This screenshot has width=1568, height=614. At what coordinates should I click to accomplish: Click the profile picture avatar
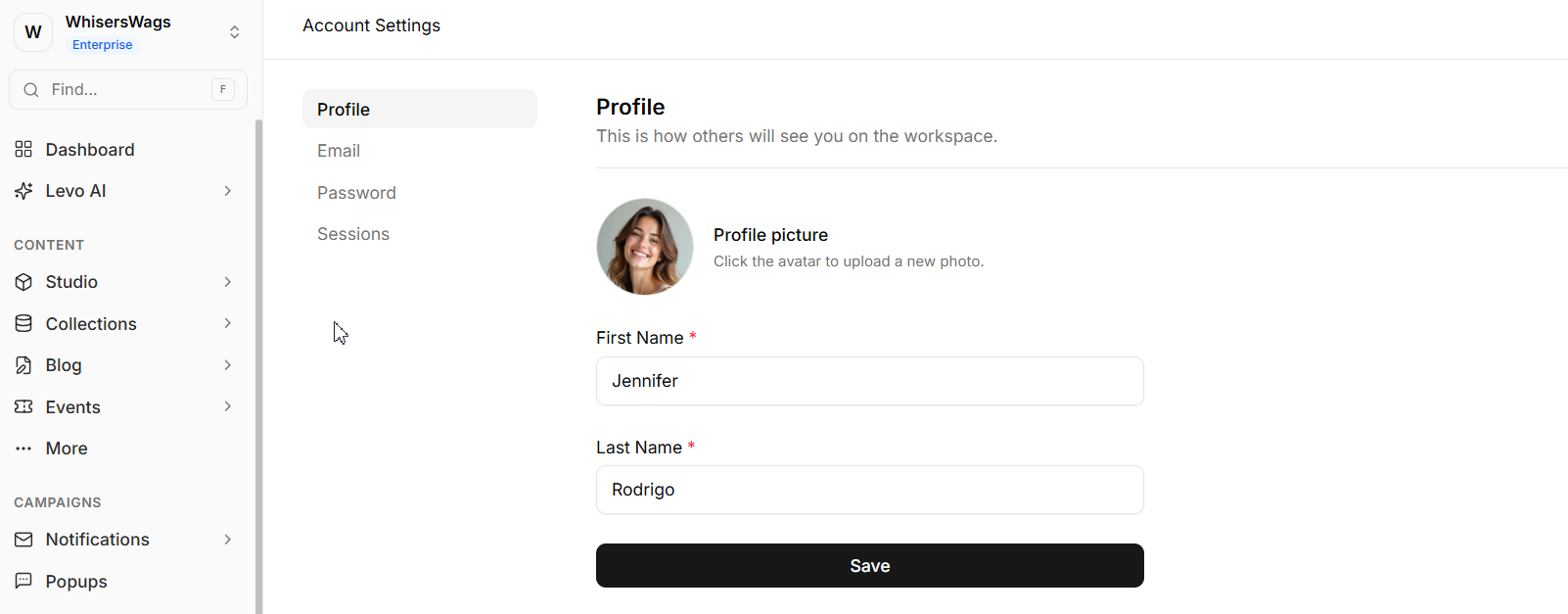pyautogui.click(x=645, y=247)
